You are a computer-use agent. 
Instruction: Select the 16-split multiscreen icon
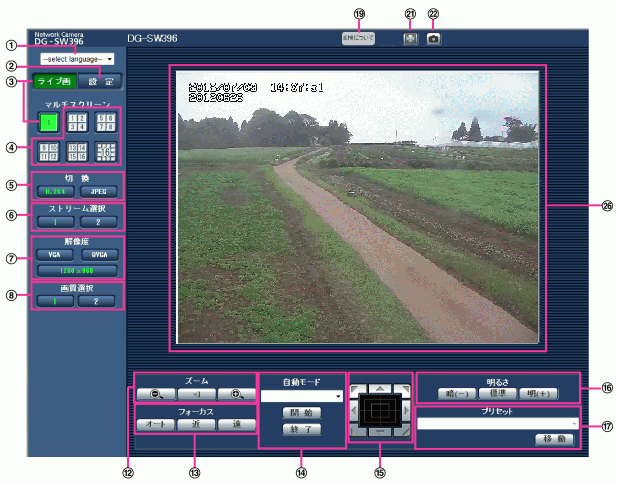point(104,152)
